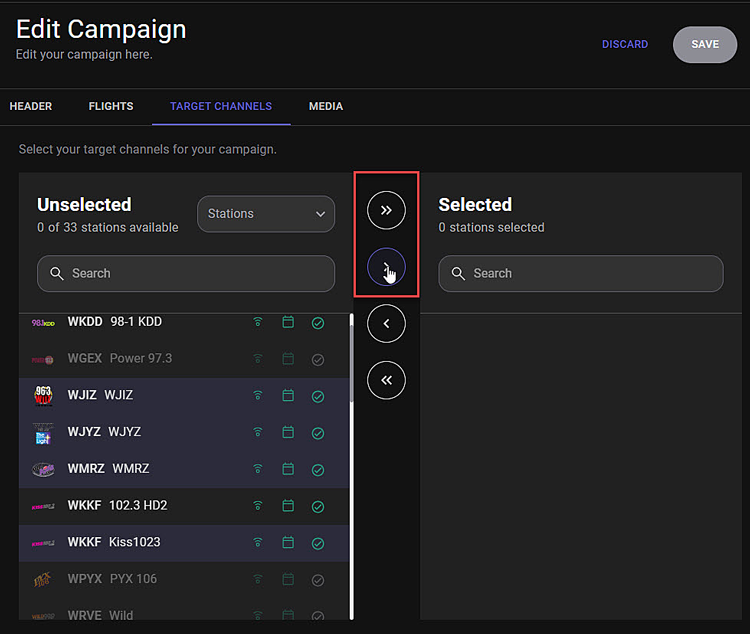
Task: Click the WGEX Power 97.3 checkmark icon
Action: point(318,360)
